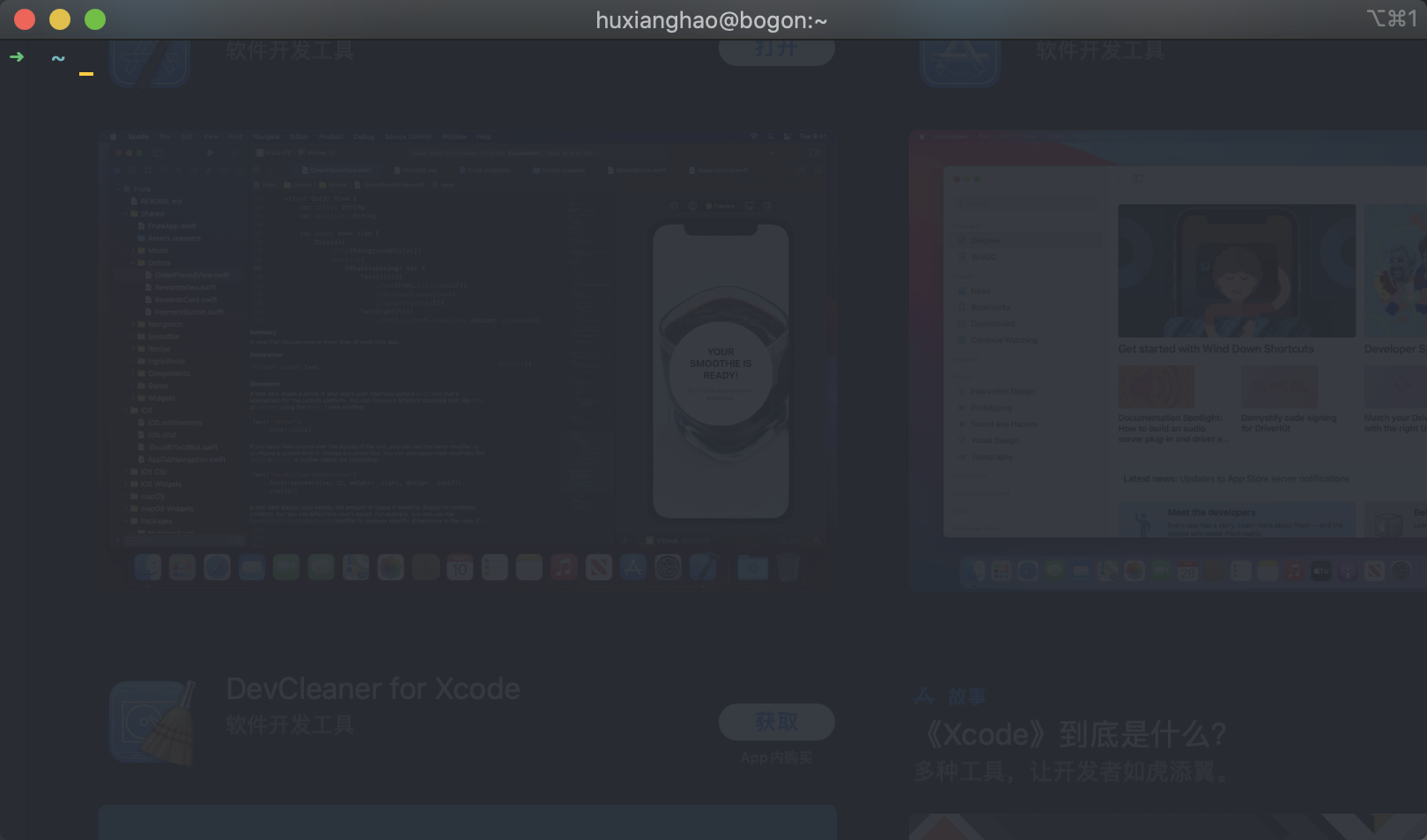Click the 获取 button for DevCleaner
Image resolution: width=1427 pixels, height=840 pixels.
[x=776, y=721]
